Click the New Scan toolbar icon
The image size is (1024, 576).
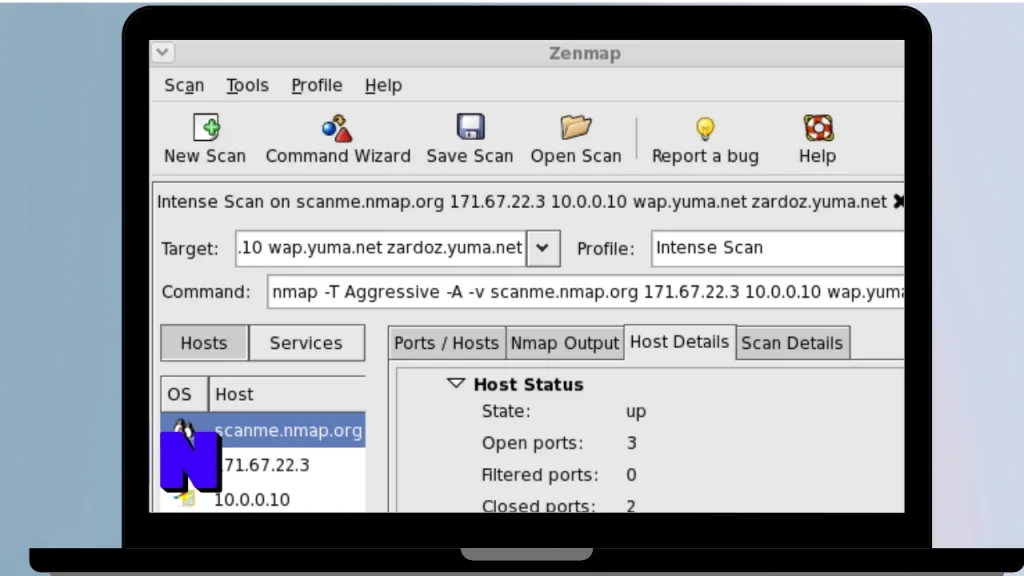point(206,127)
